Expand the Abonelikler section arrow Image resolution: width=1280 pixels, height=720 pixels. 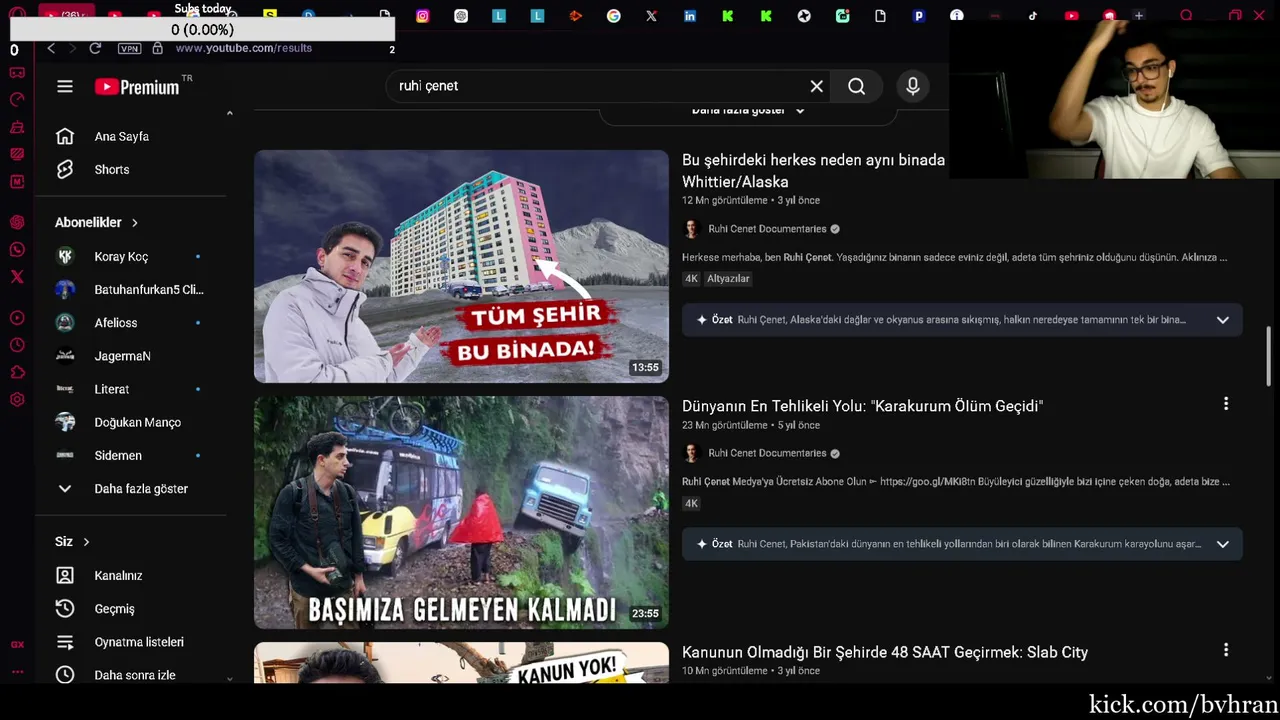[x=134, y=222]
